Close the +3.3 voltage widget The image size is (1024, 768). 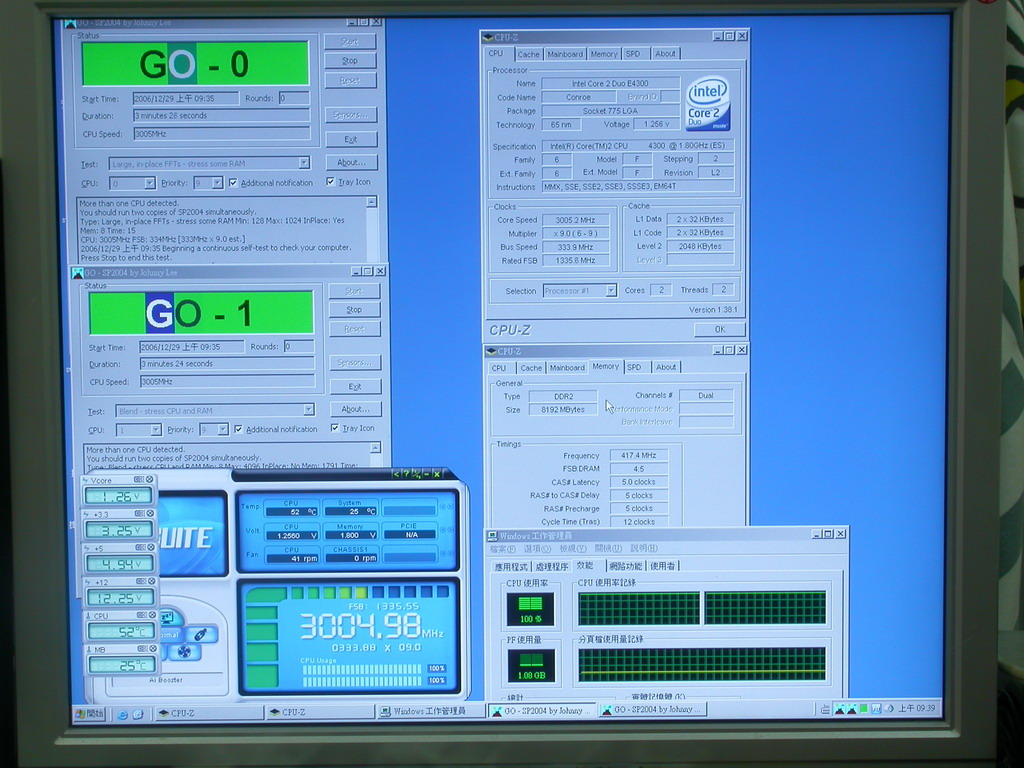(150, 513)
